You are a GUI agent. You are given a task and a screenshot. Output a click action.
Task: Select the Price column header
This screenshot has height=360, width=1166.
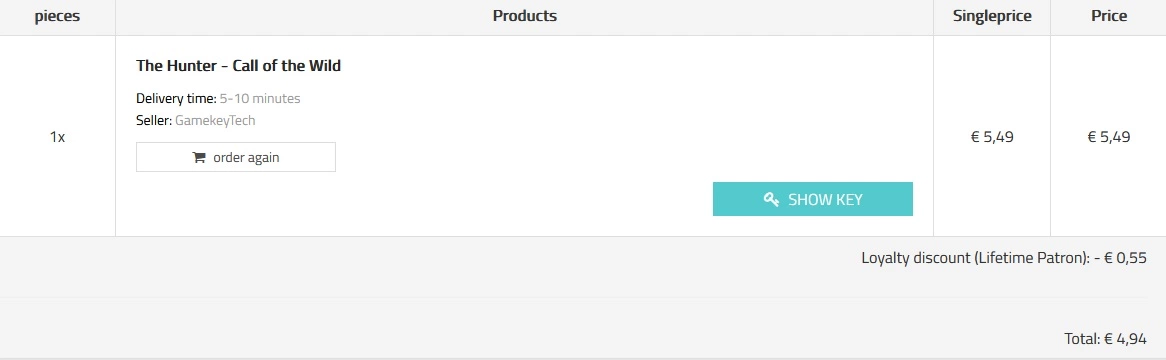[1109, 16]
